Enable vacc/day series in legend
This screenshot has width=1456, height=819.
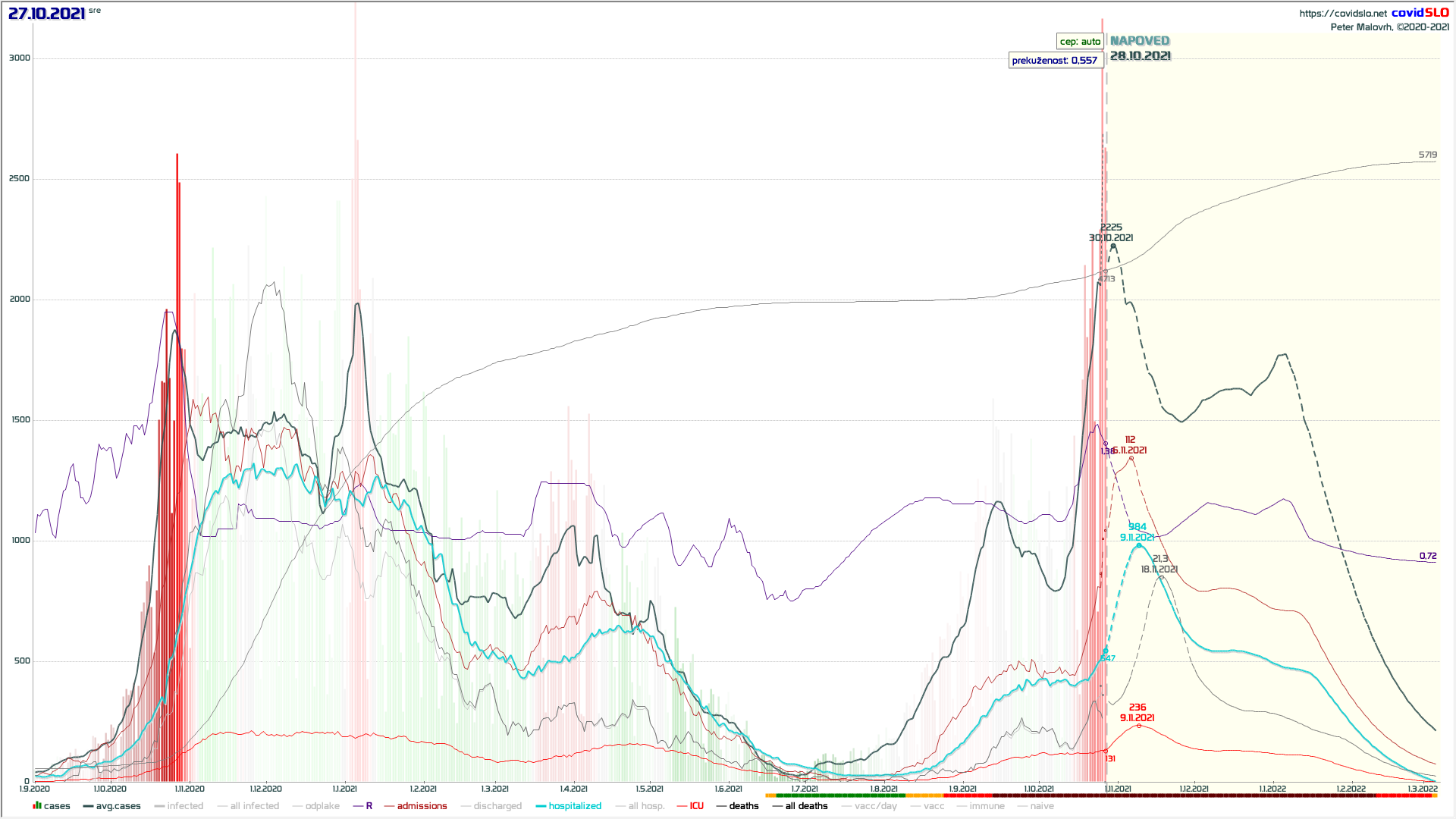click(x=875, y=806)
